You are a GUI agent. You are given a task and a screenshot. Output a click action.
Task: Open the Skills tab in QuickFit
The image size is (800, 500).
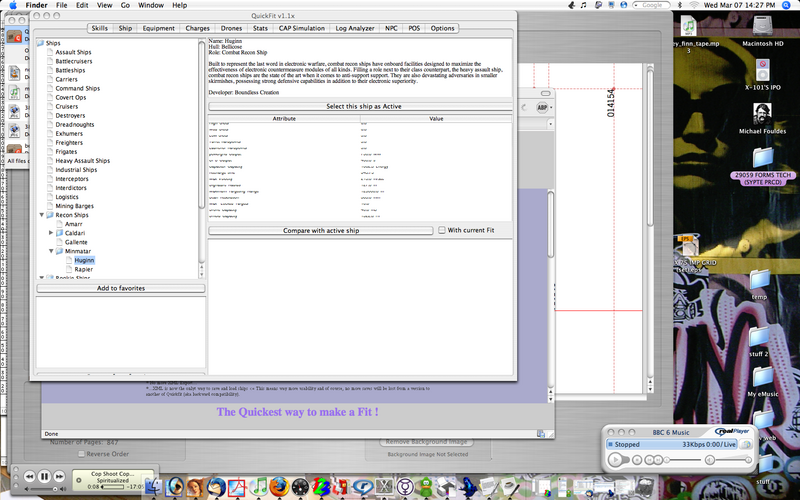[x=99, y=28]
